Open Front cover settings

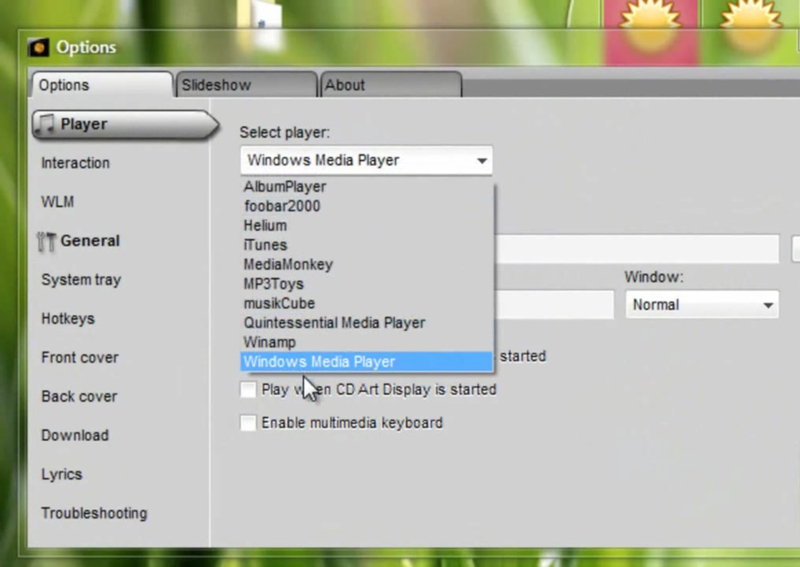[x=80, y=358]
